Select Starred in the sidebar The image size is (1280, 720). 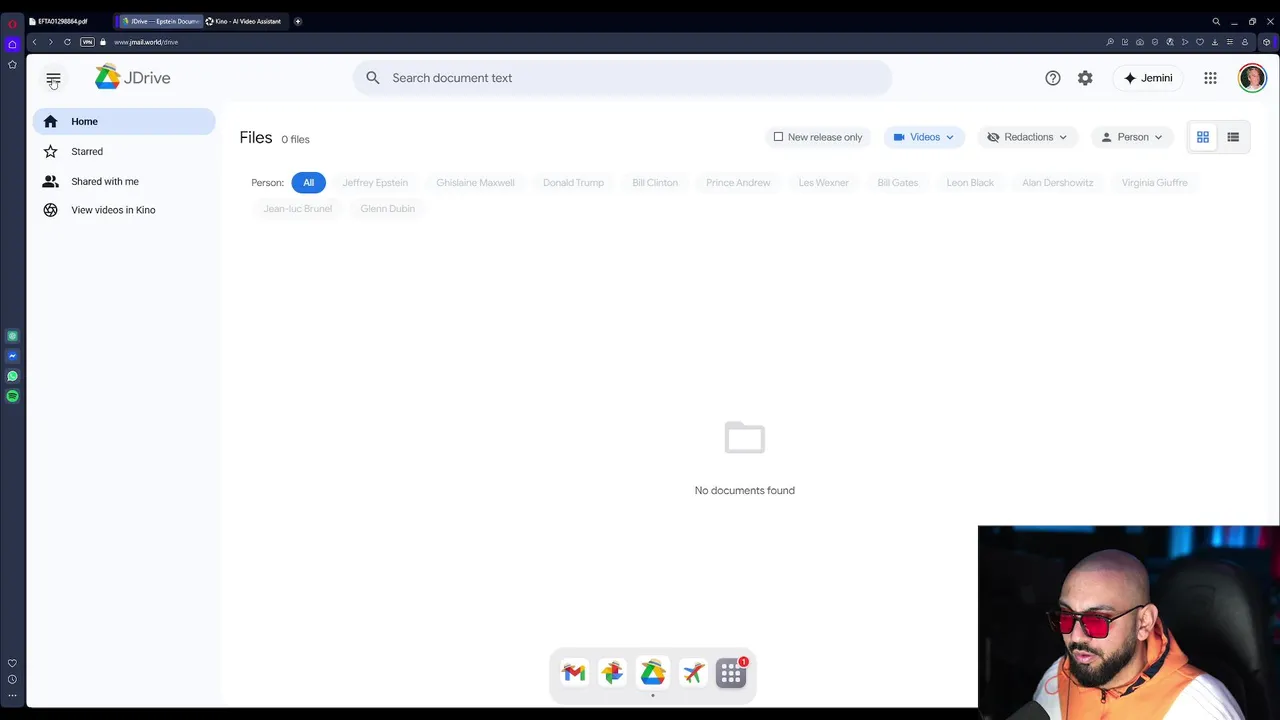coord(124,151)
